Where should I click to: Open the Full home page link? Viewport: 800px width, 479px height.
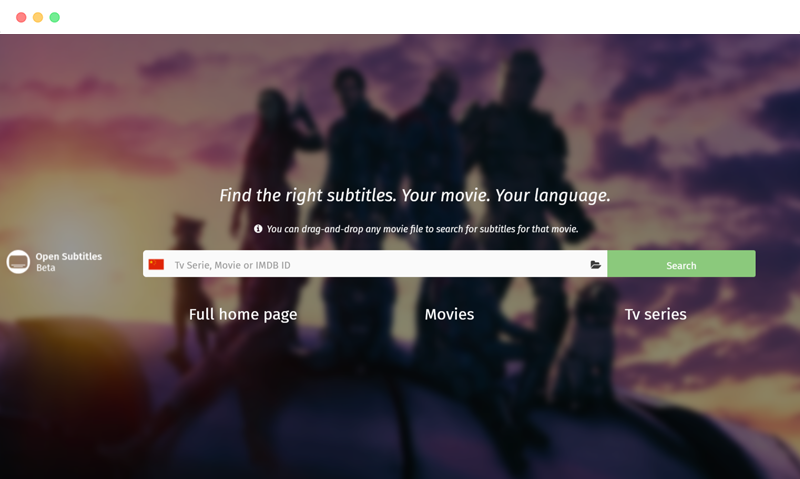pos(243,314)
